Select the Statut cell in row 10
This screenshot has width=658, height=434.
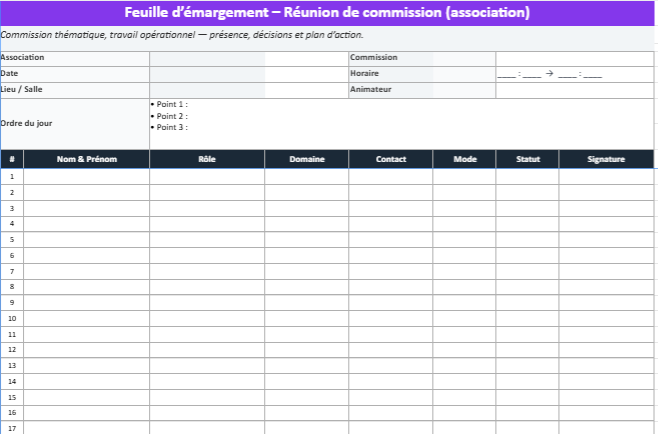(x=527, y=318)
